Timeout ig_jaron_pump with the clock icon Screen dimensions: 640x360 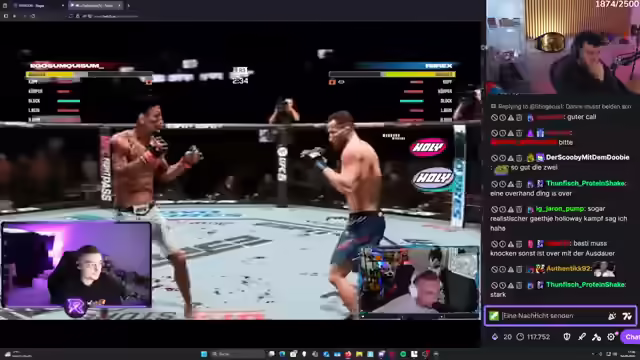tap(502, 209)
